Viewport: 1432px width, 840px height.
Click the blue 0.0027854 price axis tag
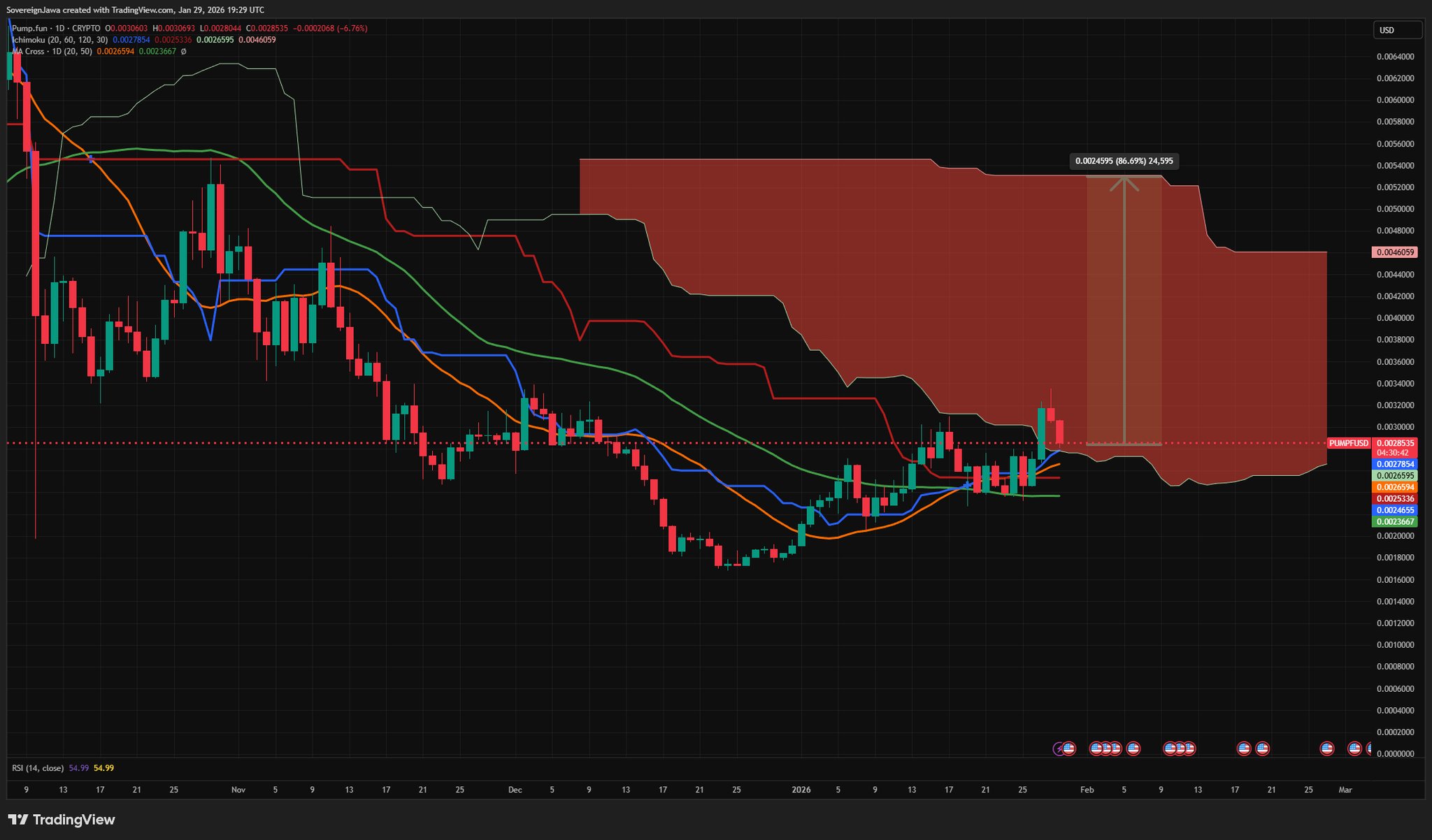click(x=1394, y=464)
